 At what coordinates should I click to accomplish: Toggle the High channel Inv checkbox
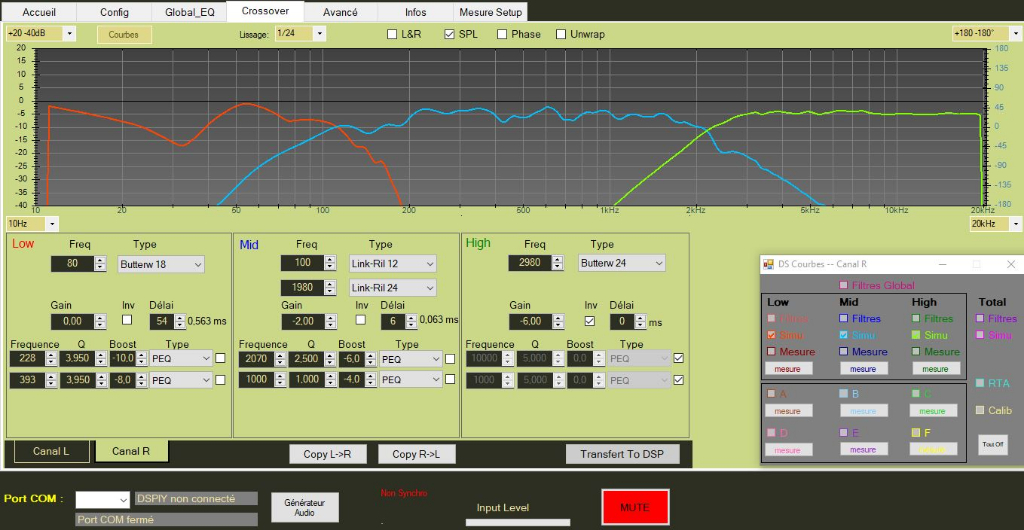[x=588, y=321]
